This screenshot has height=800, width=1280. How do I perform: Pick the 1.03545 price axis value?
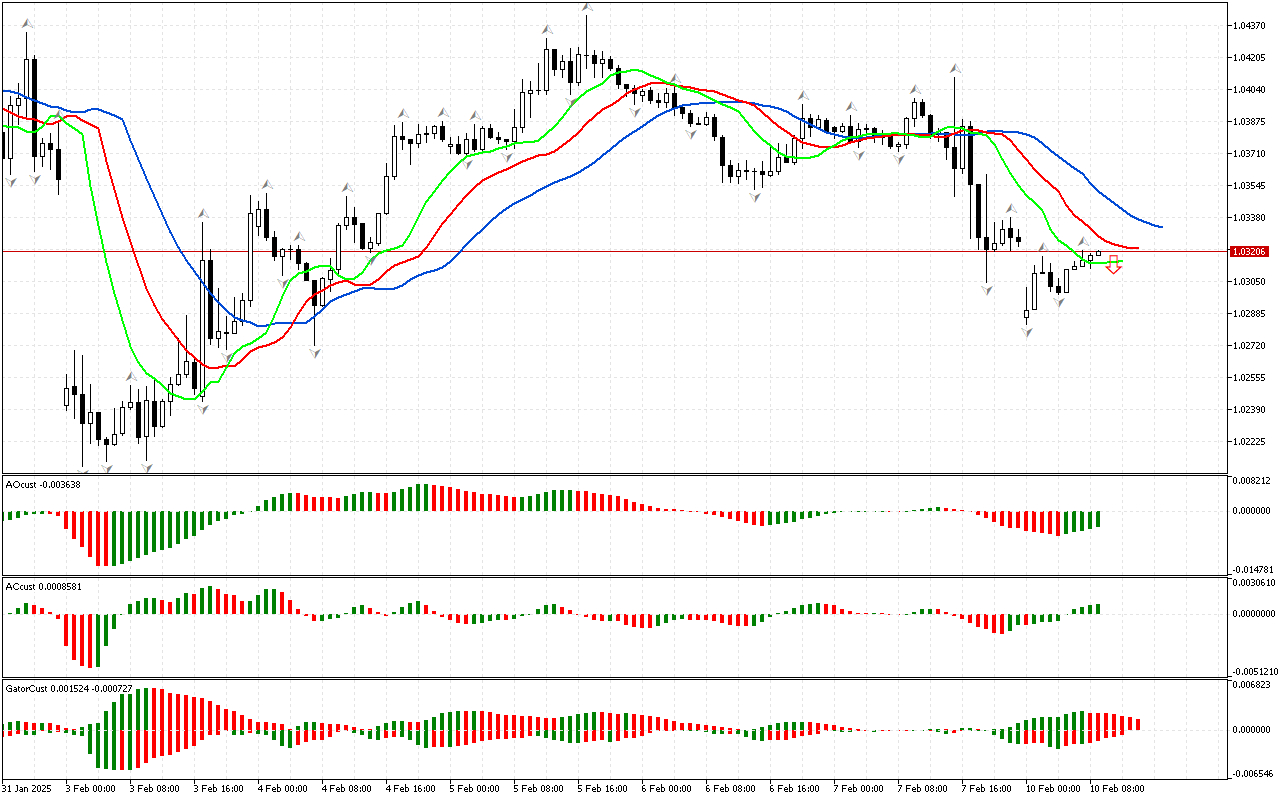tap(1251, 185)
